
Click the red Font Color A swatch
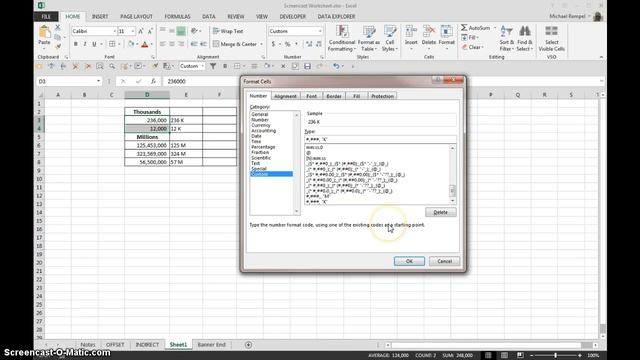point(144,44)
